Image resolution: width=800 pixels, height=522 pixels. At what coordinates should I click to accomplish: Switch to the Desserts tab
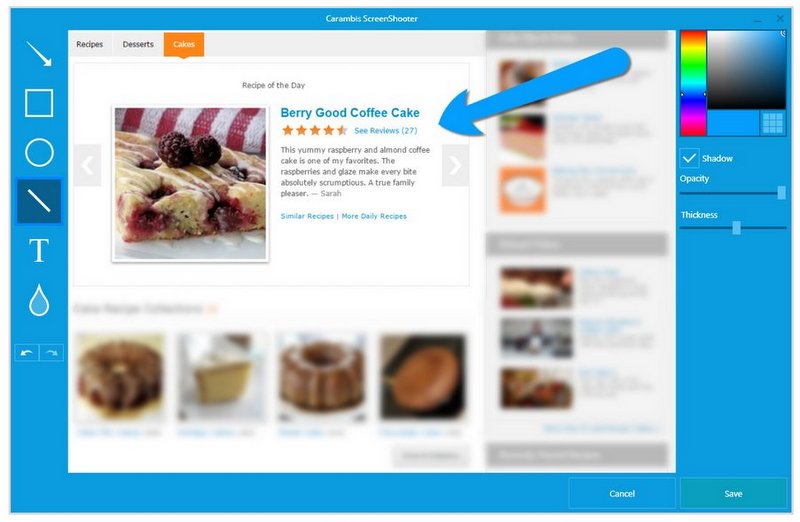138,44
